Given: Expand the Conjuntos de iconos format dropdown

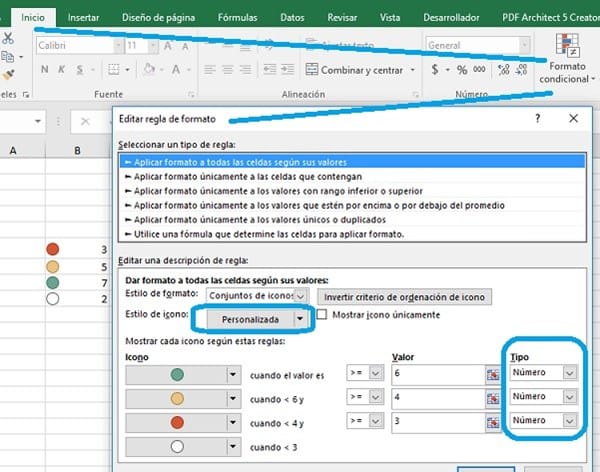Looking at the screenshot, I should (x=301, y=296).
